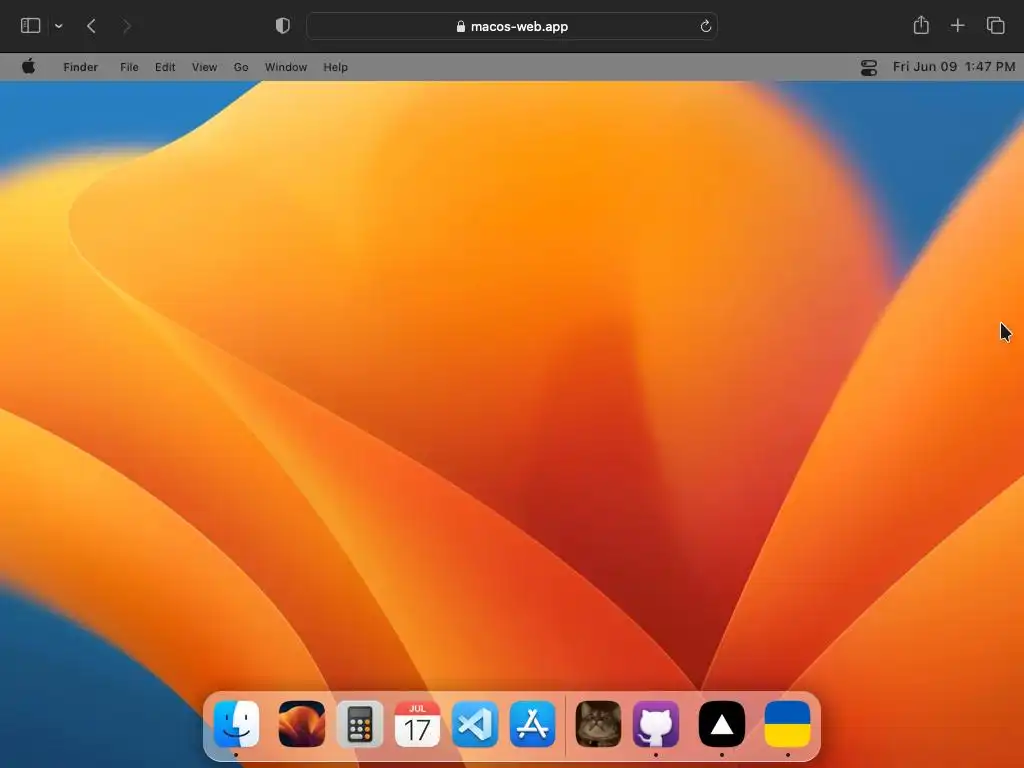Open the Window menu

coord(286,67)
